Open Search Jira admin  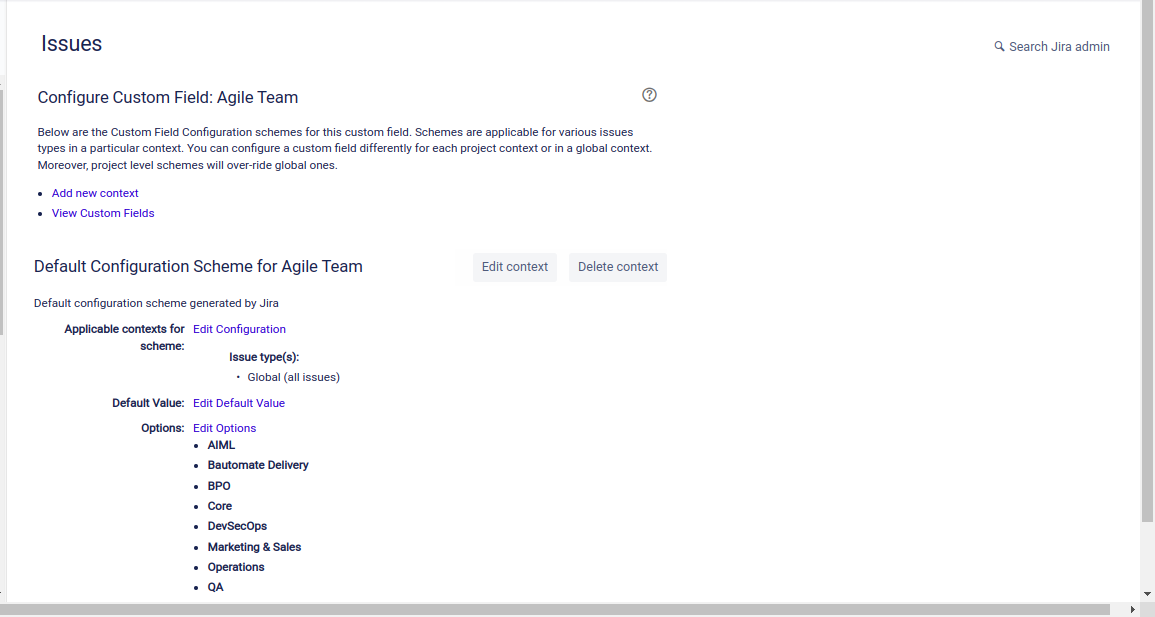coord(1052,46)
